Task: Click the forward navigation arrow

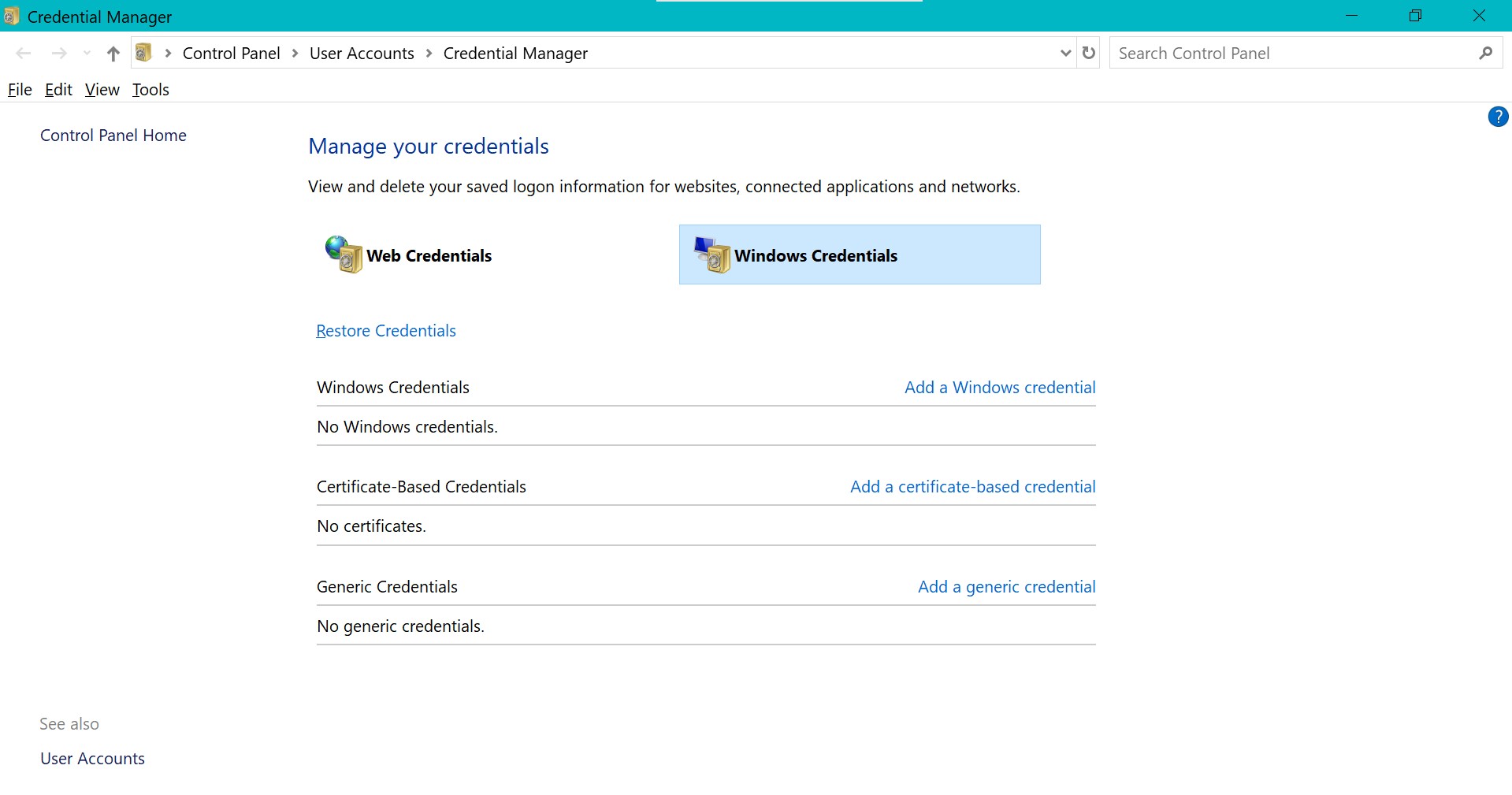Action: click(59, 54)
